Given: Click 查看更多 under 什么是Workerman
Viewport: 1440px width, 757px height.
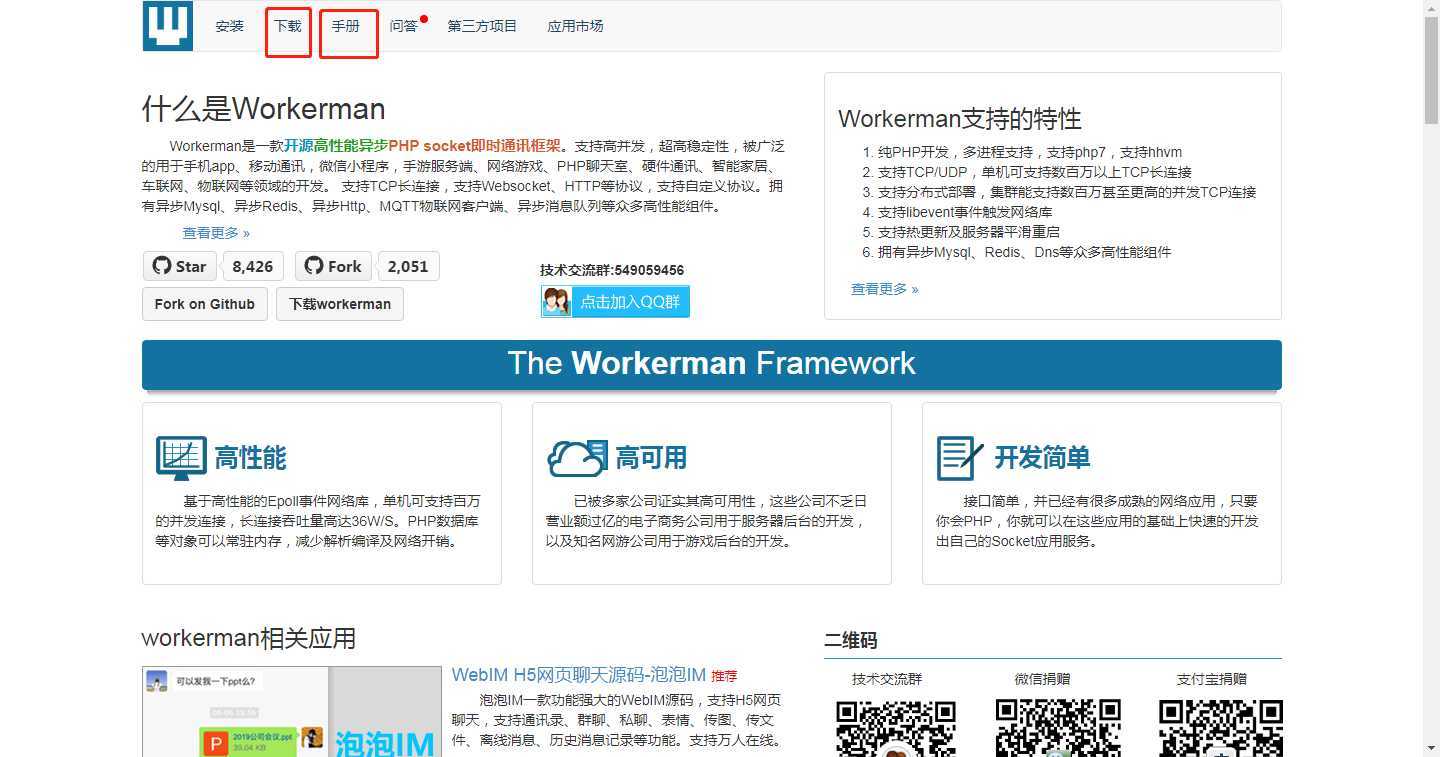Looking at the screenshot, I should coord(216,233).
